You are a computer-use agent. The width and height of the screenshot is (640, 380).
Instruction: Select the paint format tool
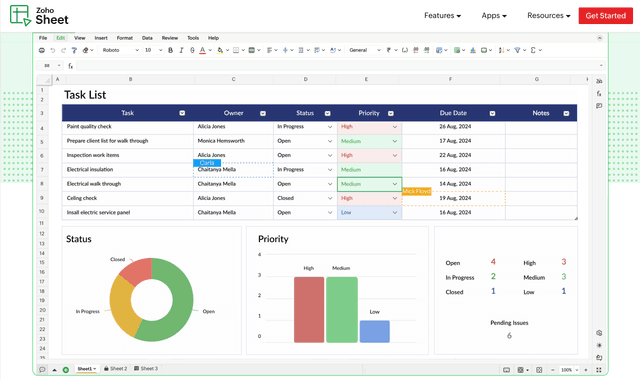(74, 50)
